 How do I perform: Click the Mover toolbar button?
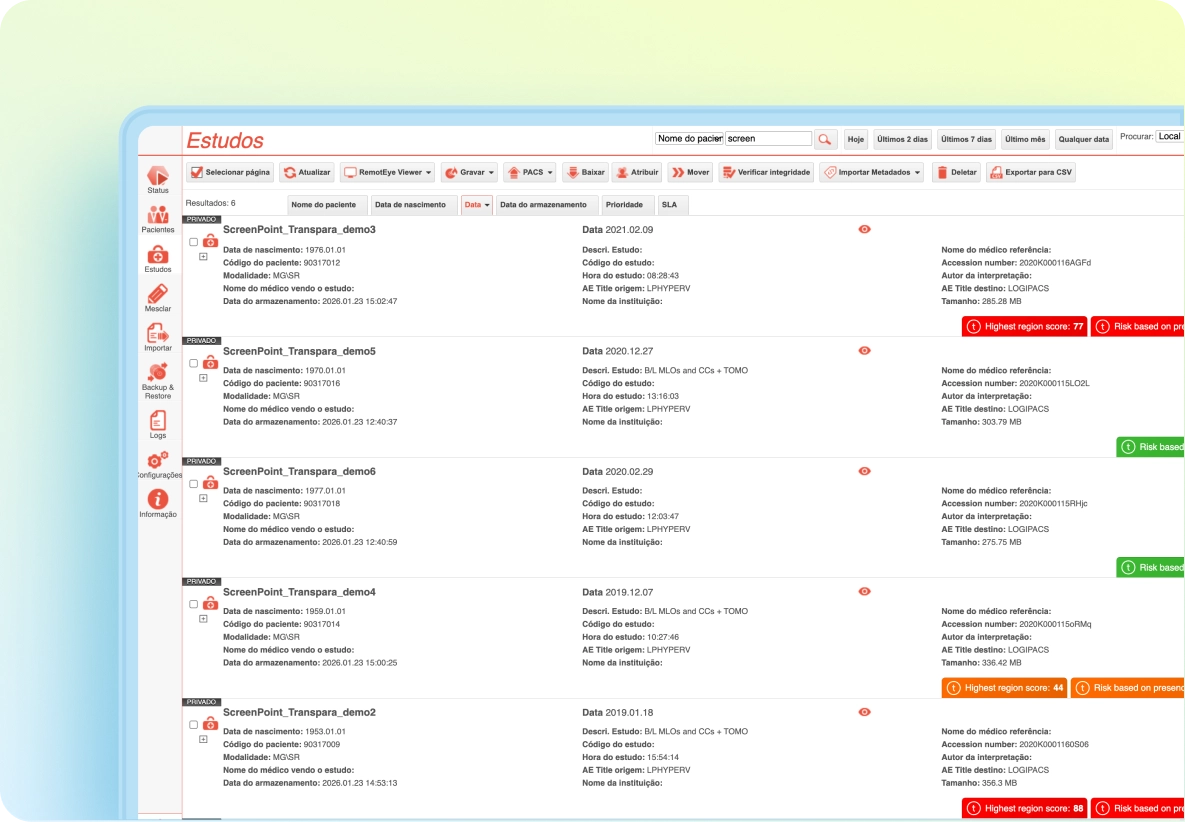[x=691, y=172]
